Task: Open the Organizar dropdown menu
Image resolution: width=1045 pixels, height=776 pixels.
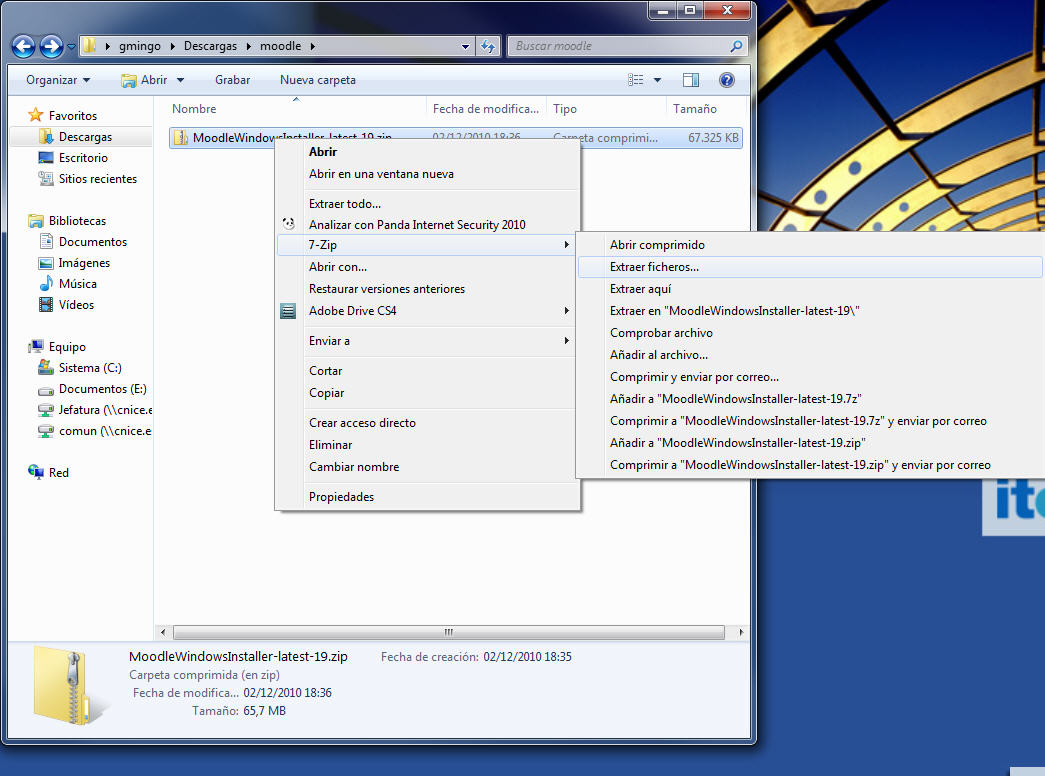Action: point(58,80)
